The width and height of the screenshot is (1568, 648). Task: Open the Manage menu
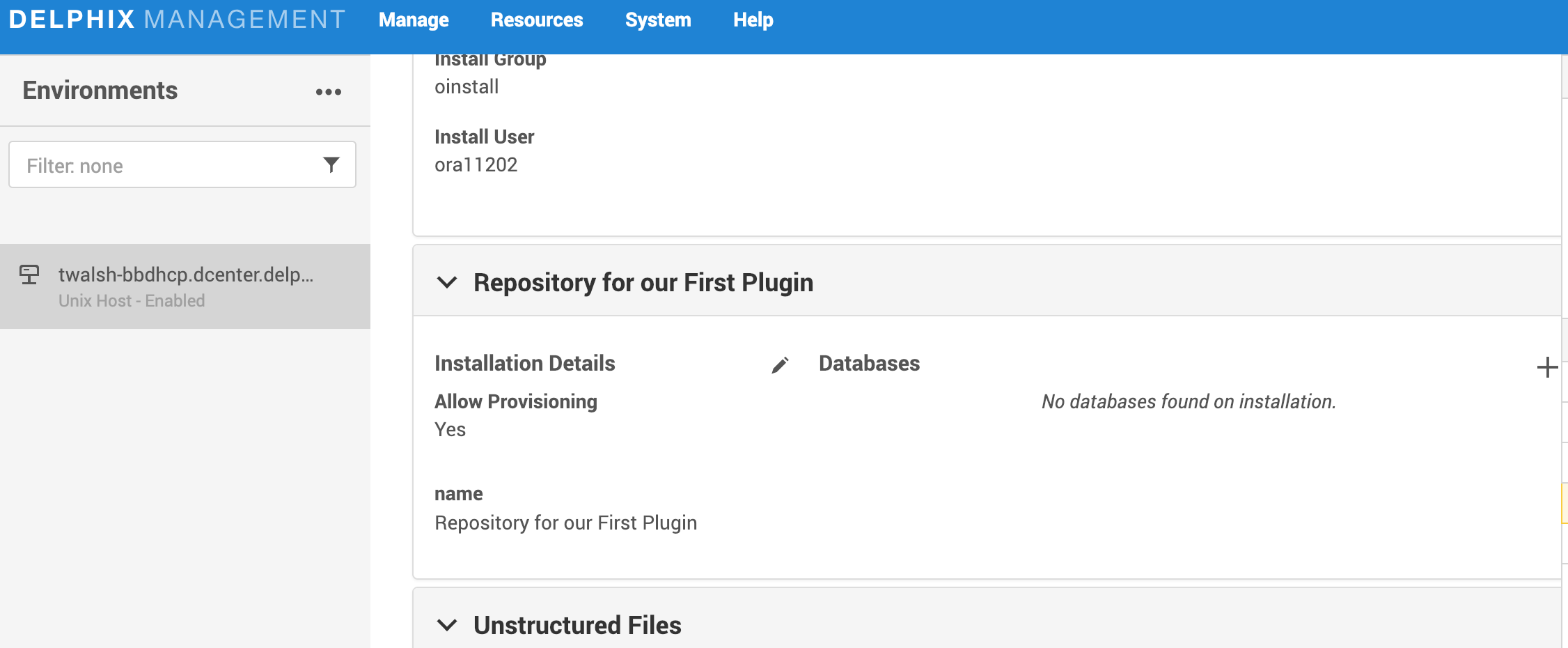414,20
